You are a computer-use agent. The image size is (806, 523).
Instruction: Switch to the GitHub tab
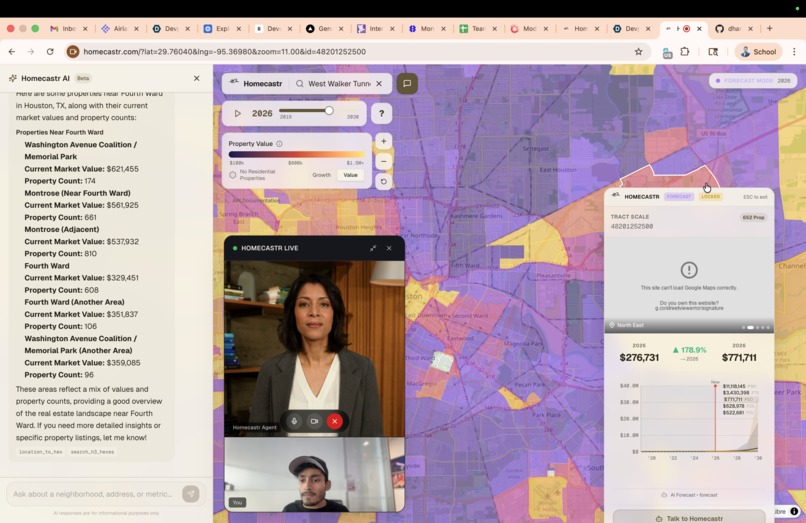coord(734,29)
